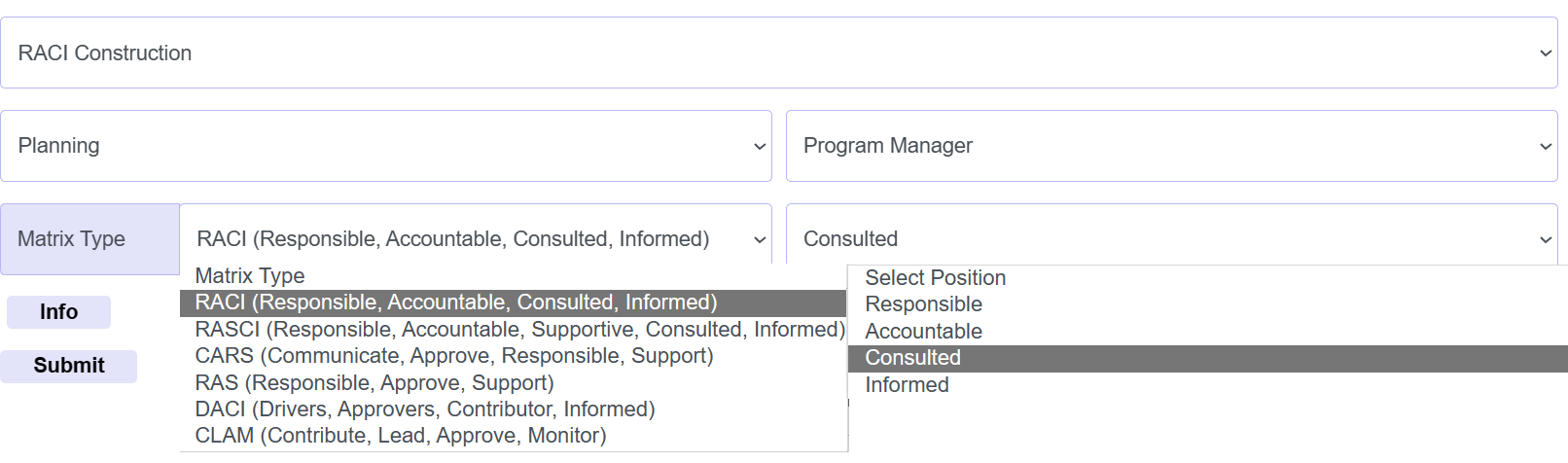Choose the CARS option in the list
The width and height of the screenshot is (1568, 463).
[454, 356]
